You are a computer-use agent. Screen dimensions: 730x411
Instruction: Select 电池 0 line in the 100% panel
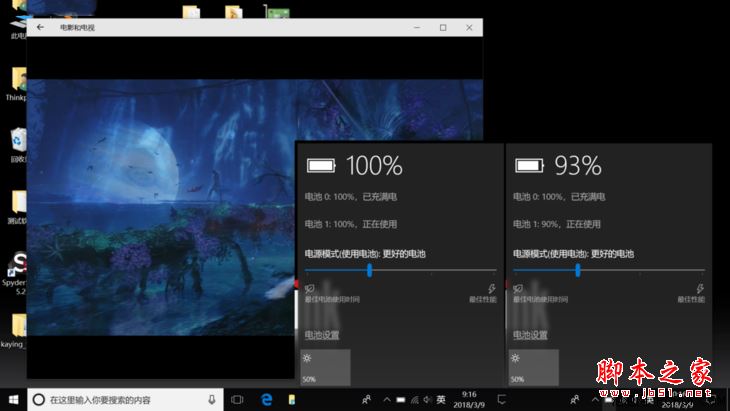351,197
